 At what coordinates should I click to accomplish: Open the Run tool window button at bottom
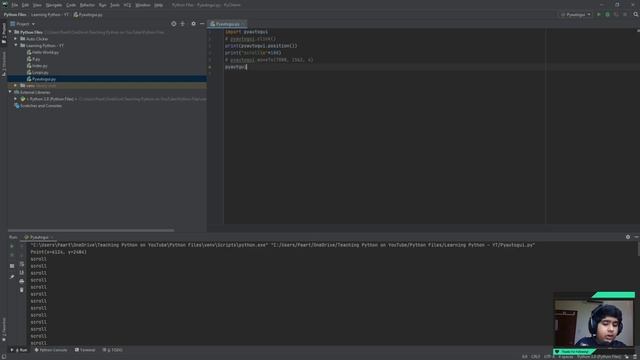pyautogui.click(x=19, y=350)
